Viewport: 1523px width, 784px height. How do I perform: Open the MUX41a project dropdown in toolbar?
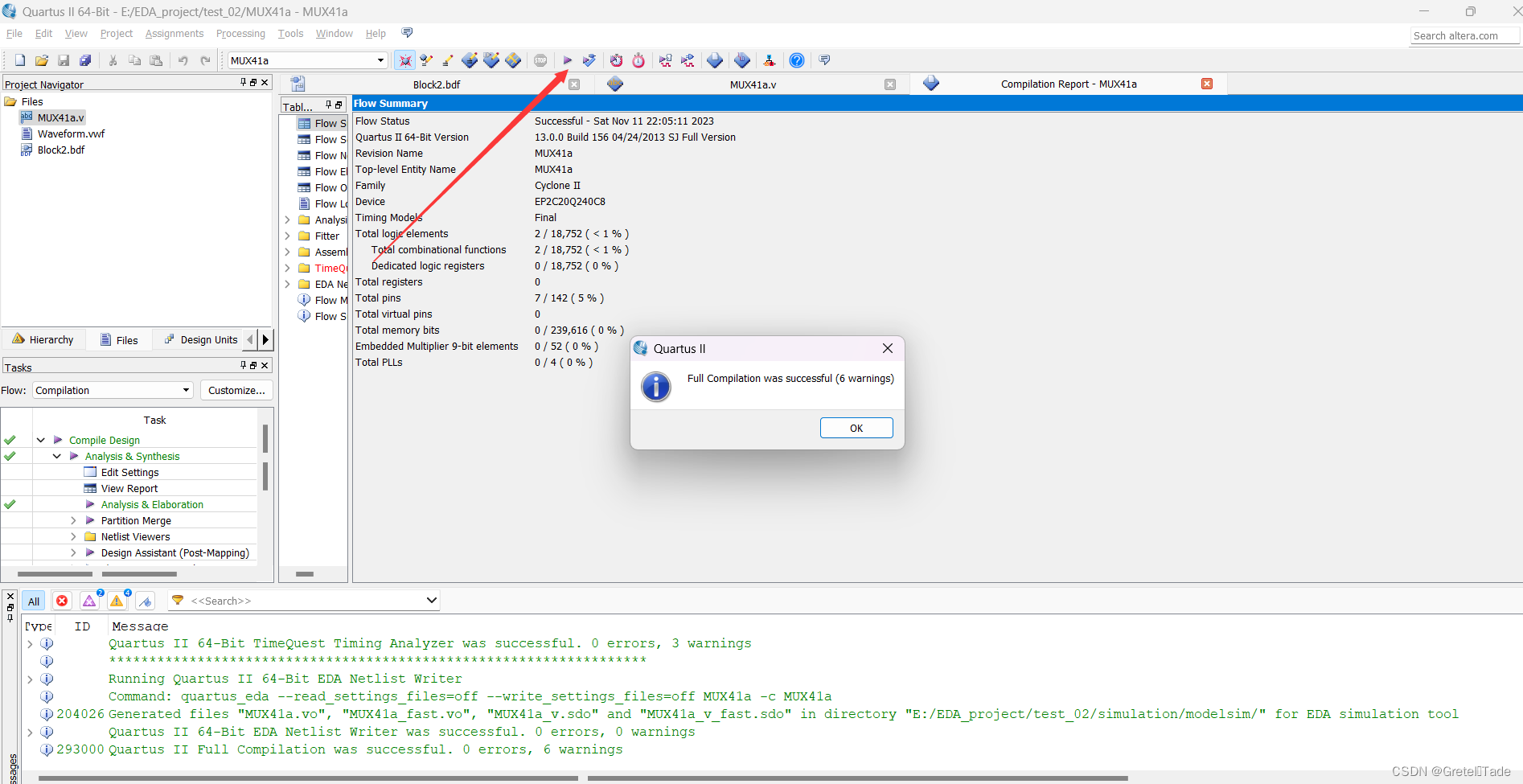point(380,60)
